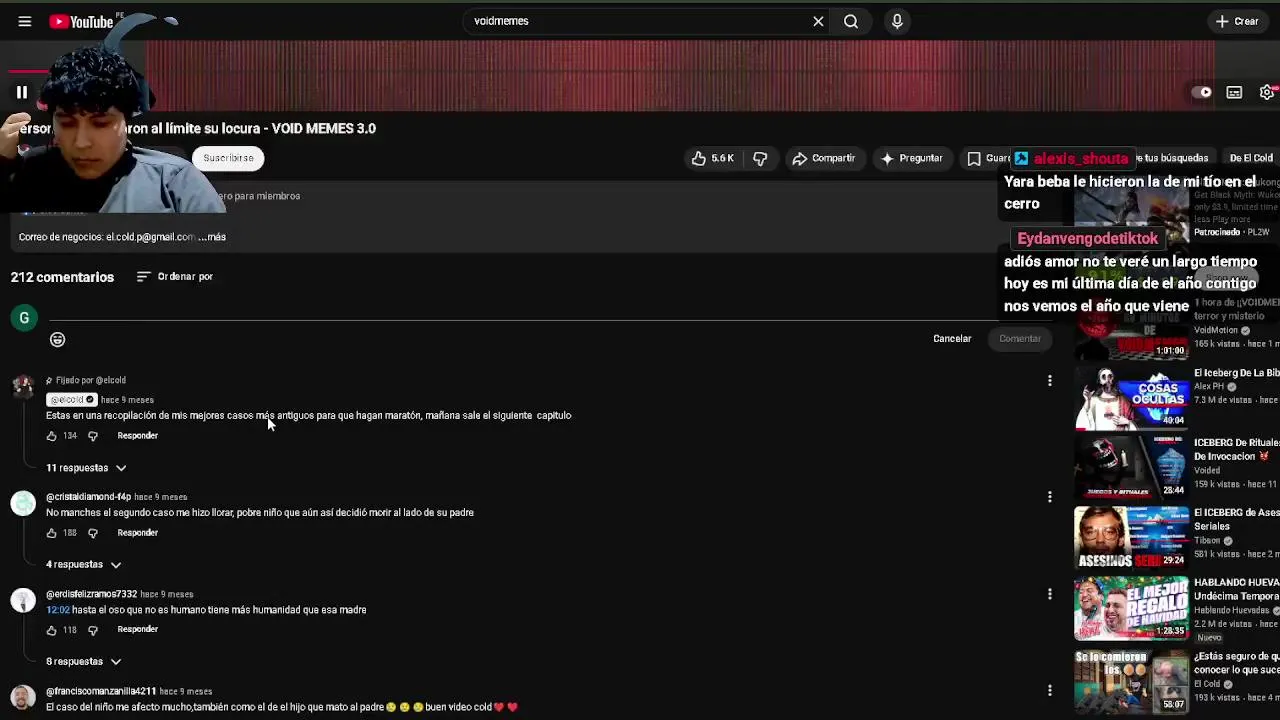Open the Ordenar por sort menu
Viewport: 1280px width, 720px height.
175,277
